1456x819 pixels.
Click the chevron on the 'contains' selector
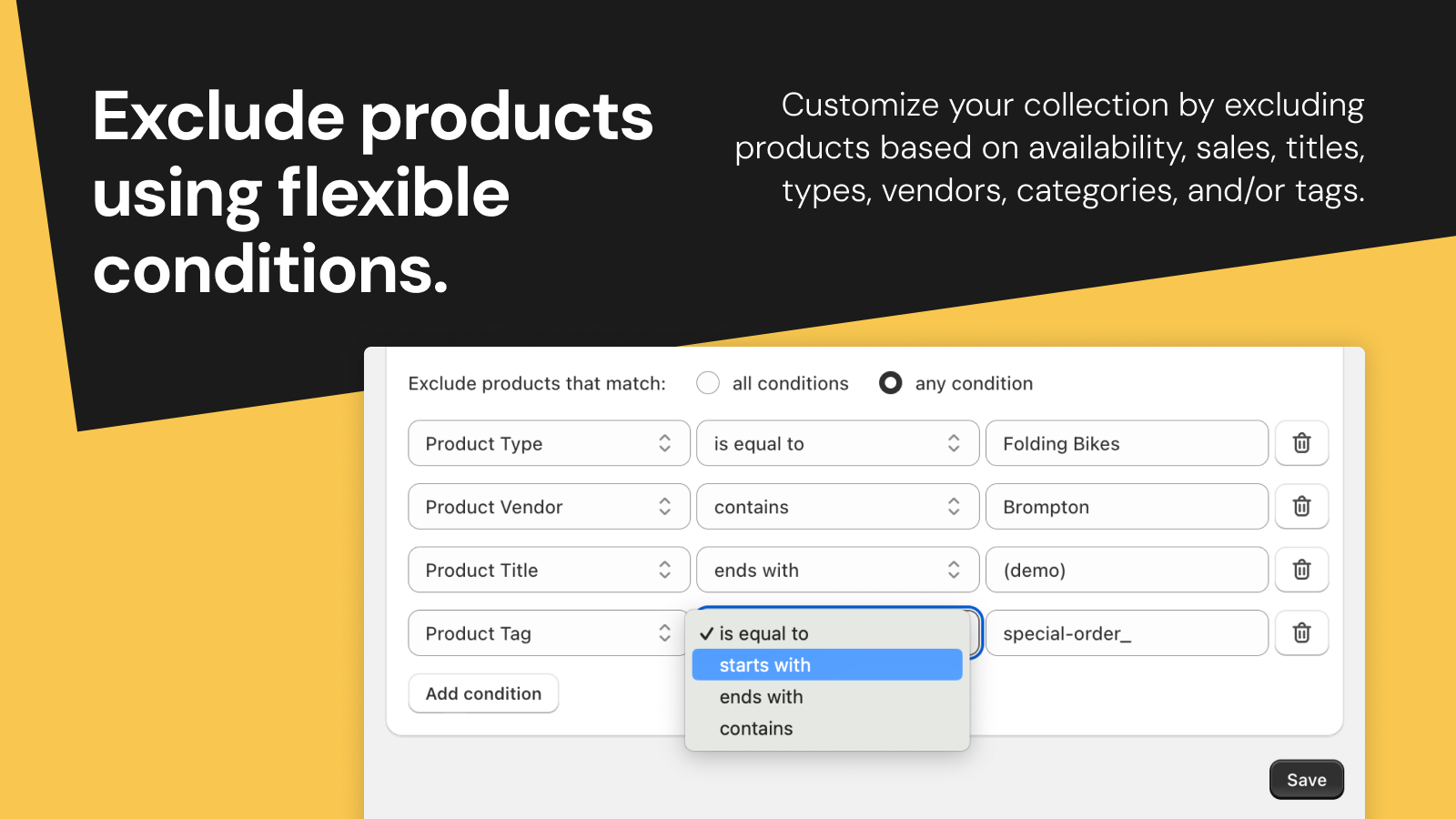click(x=953, y=507)
